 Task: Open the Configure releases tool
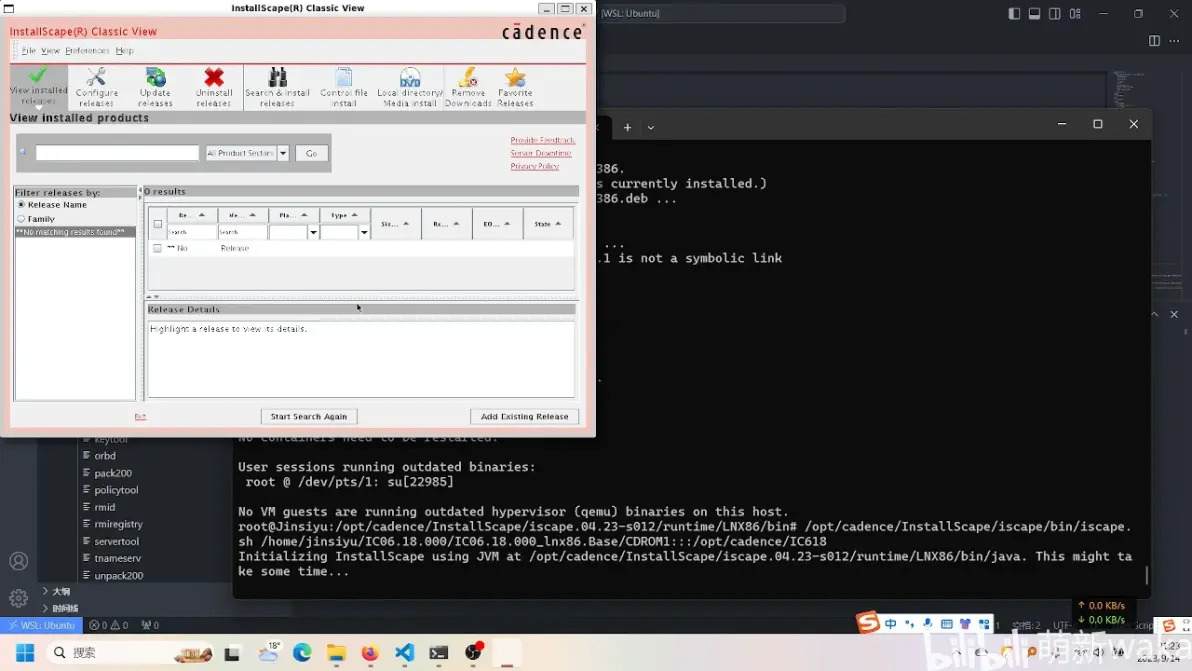(97, 87)
